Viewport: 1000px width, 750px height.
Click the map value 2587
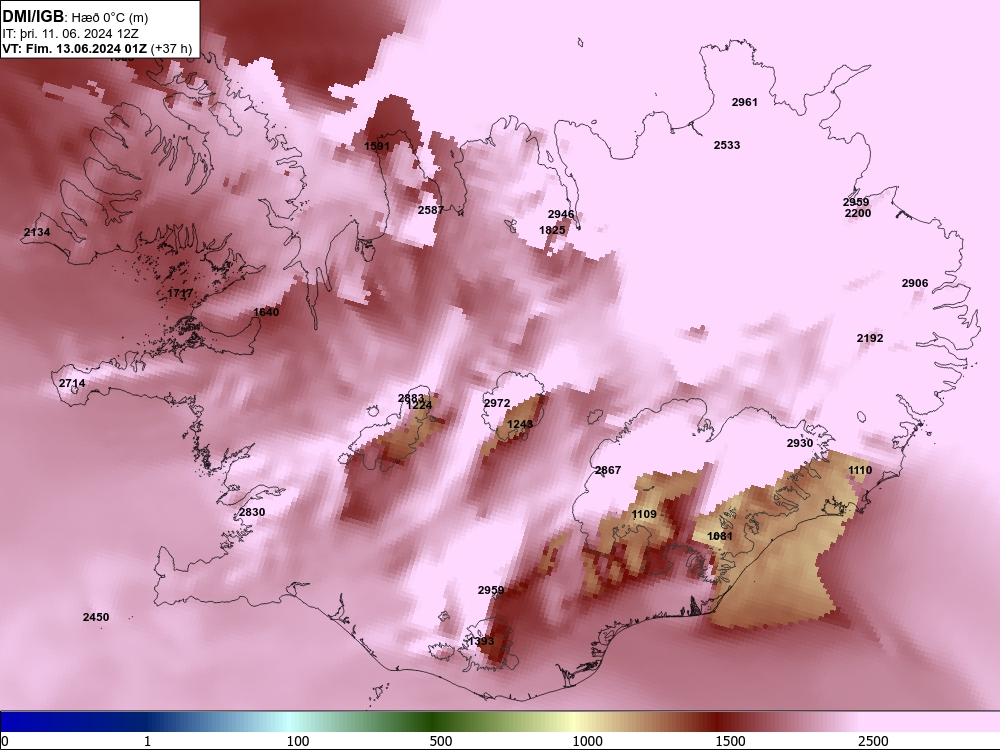point(431,210)
